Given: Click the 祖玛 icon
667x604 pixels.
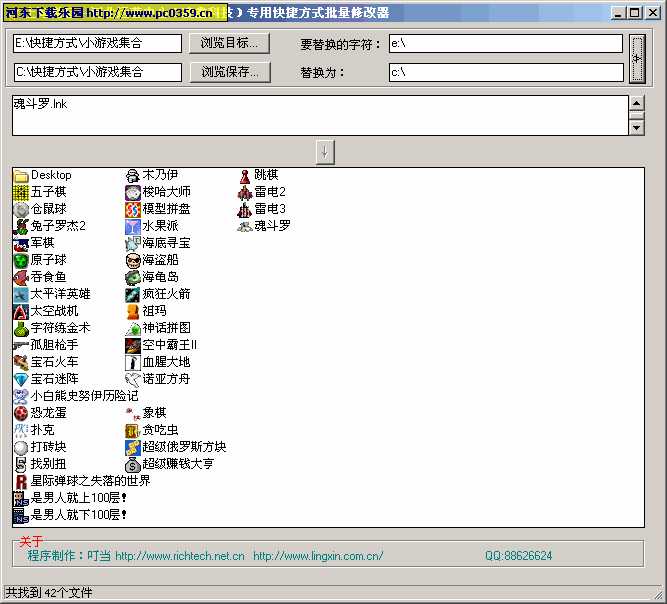Looking at the screenshot, I should pos(133,311).
